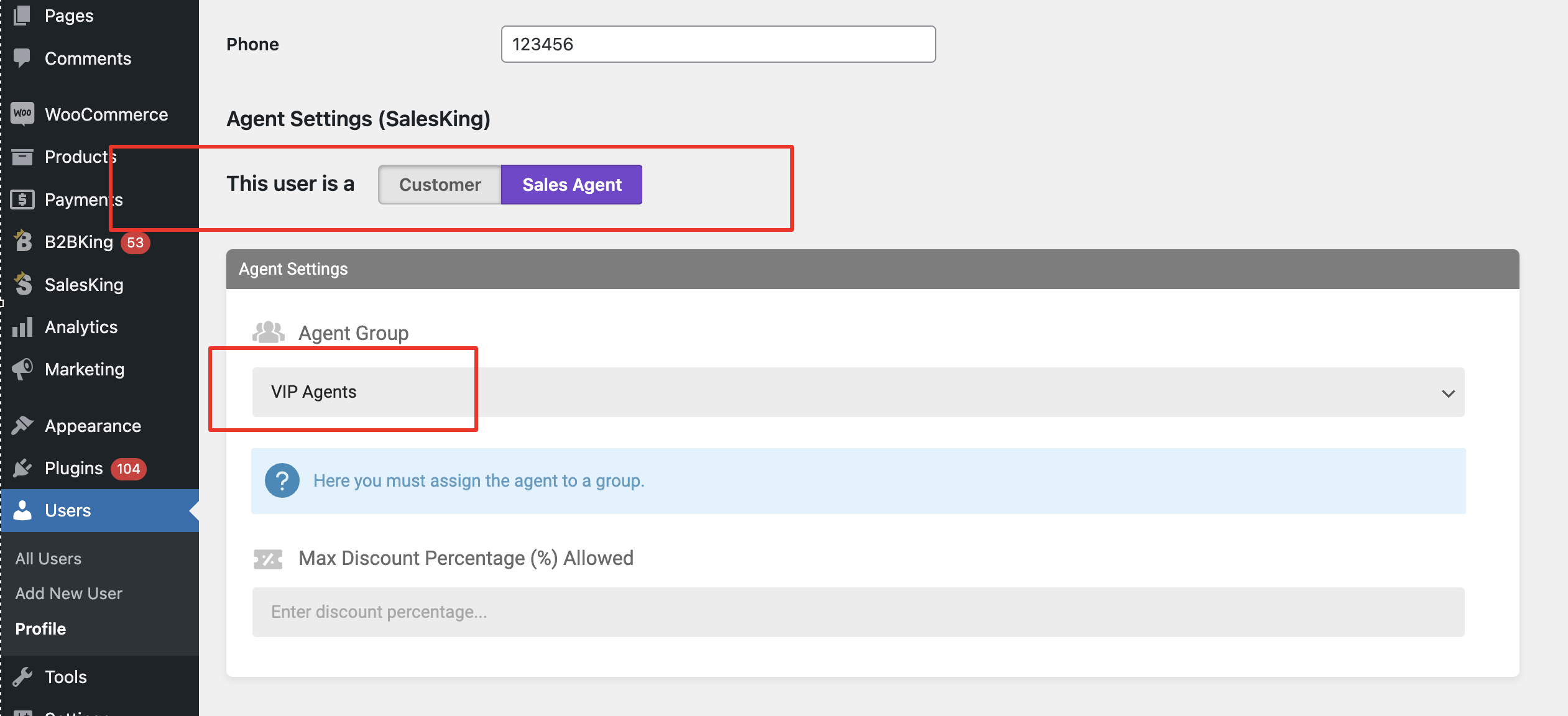Open the Profile submenu entry
Image resolution: width=1568 pixels, height=716 pixels.
click(x=40, y=629)
